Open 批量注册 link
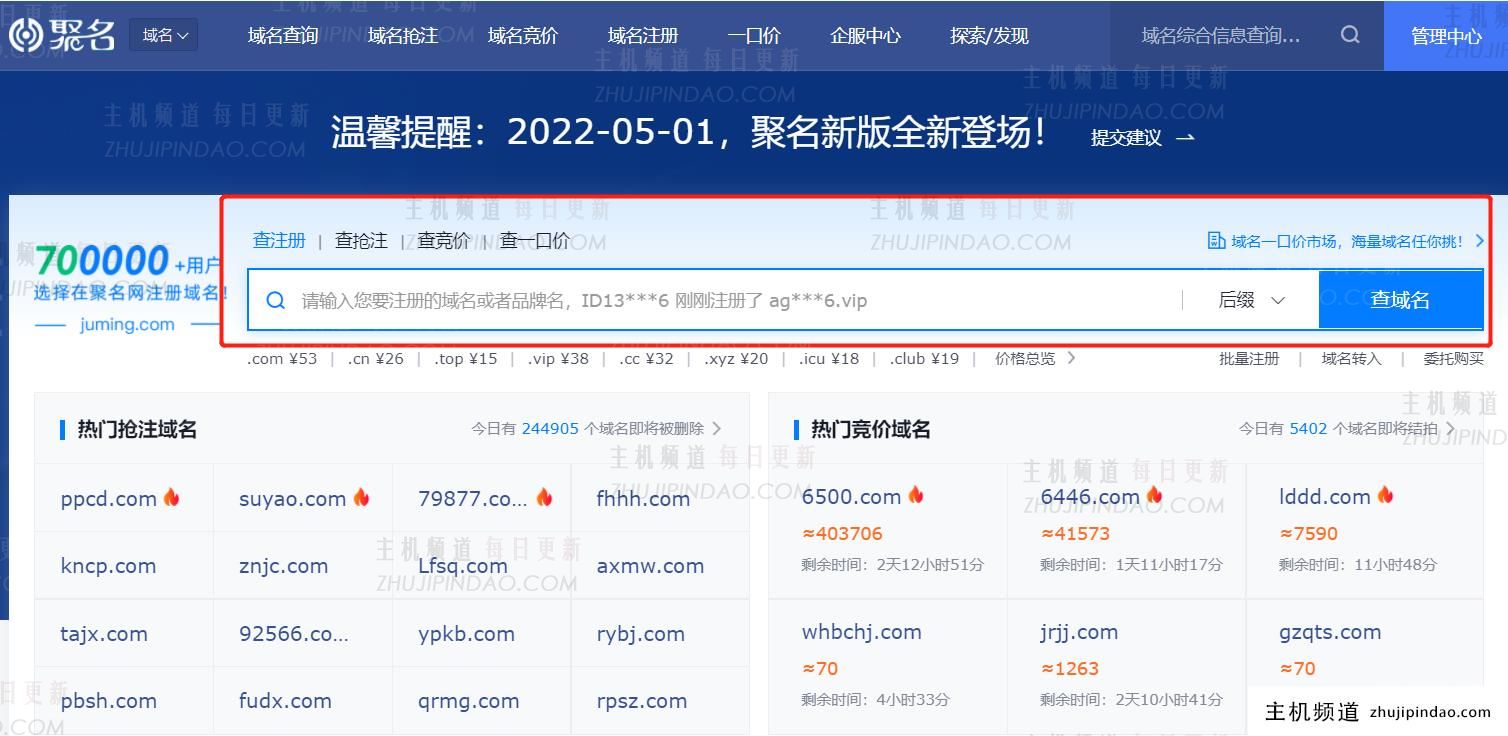Viewport: 1508px width, 736px height. coord(1249,358)
